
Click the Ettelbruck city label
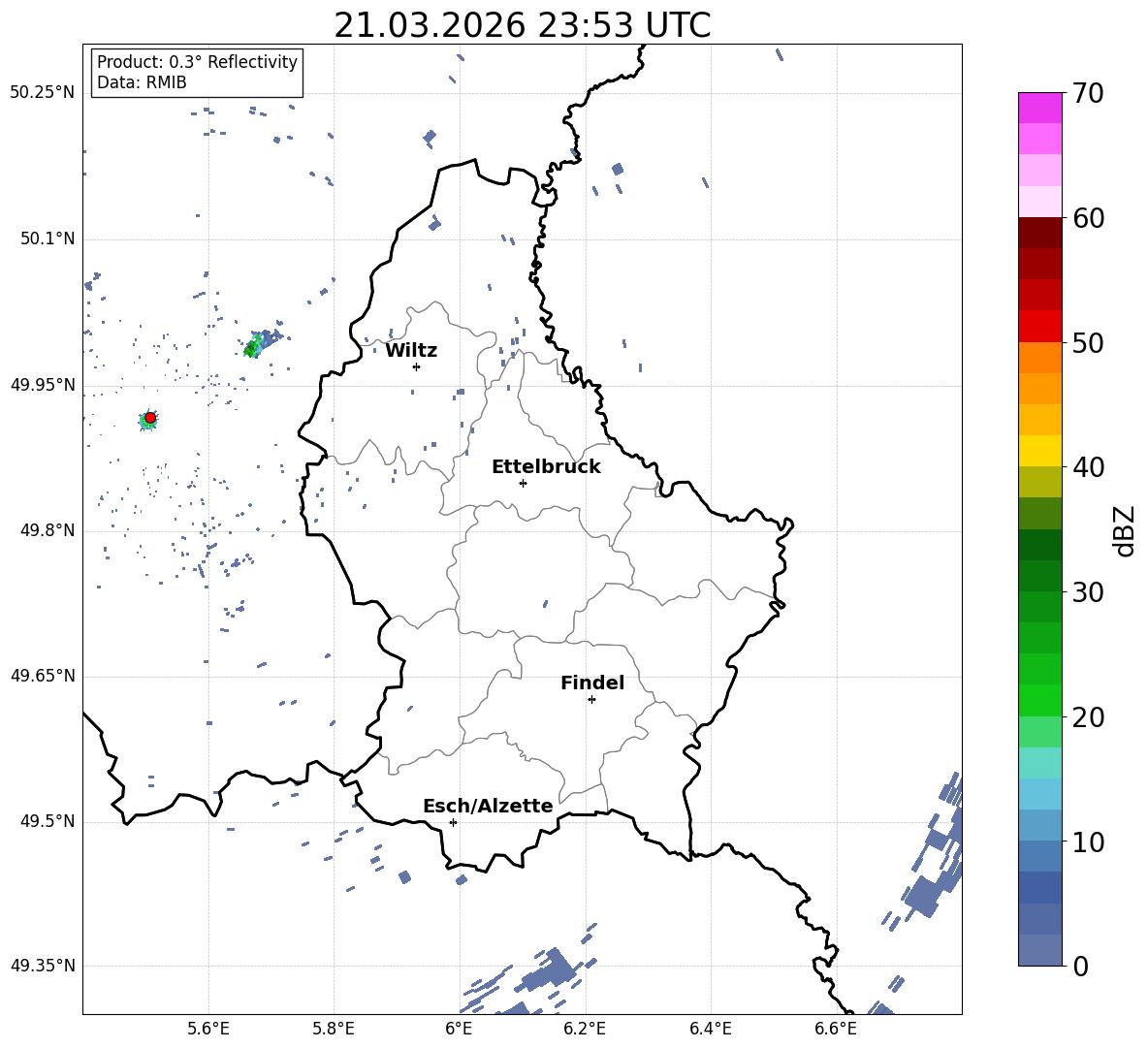pos(546,467)
